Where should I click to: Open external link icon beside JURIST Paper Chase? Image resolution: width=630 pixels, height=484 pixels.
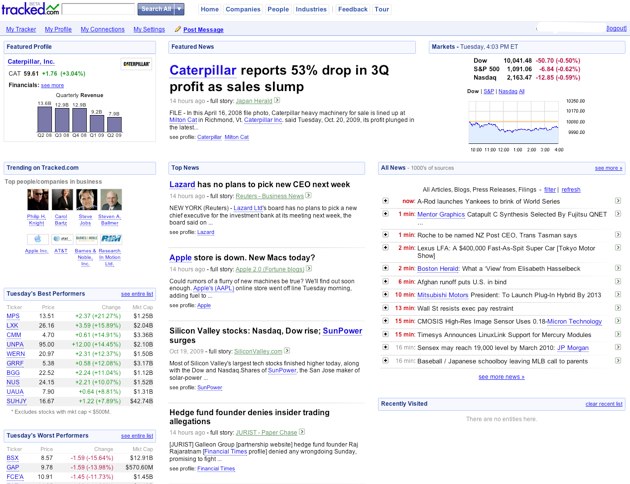(302, 432)
